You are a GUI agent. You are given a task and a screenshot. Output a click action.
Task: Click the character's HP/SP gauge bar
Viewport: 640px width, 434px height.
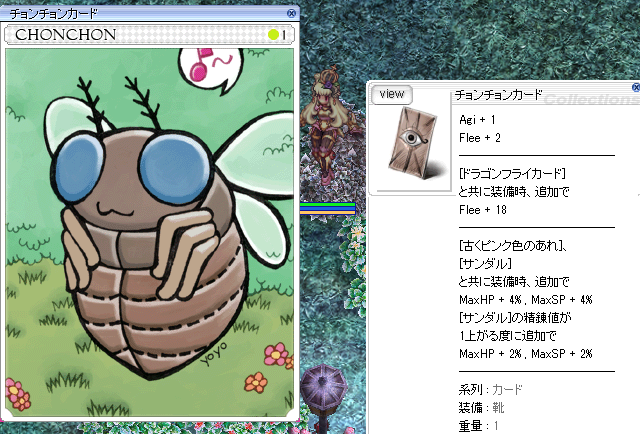point(327,207)
